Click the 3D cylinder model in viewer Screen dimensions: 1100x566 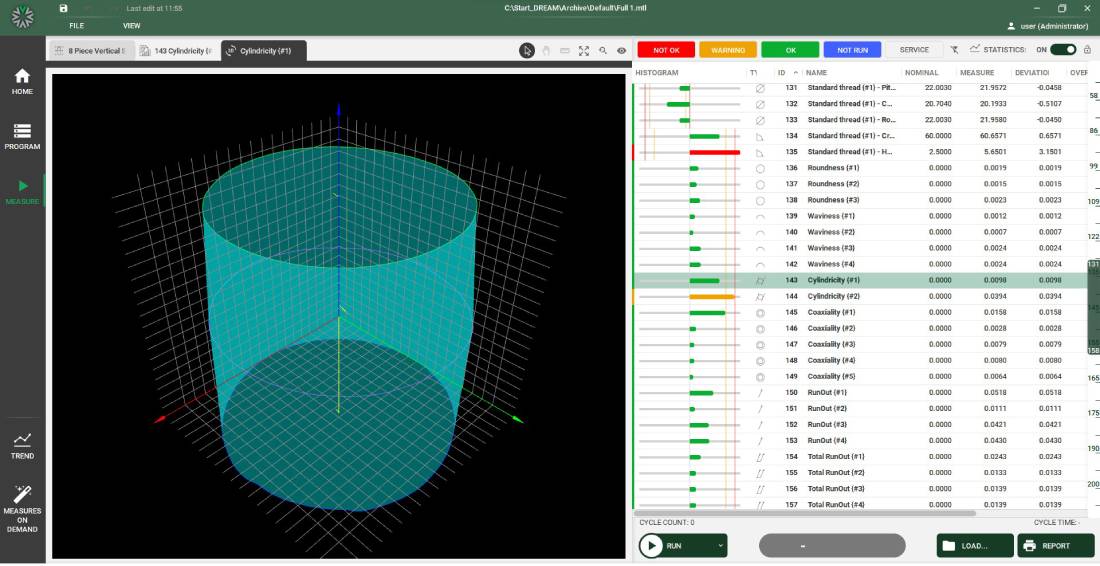pos(340,330)
